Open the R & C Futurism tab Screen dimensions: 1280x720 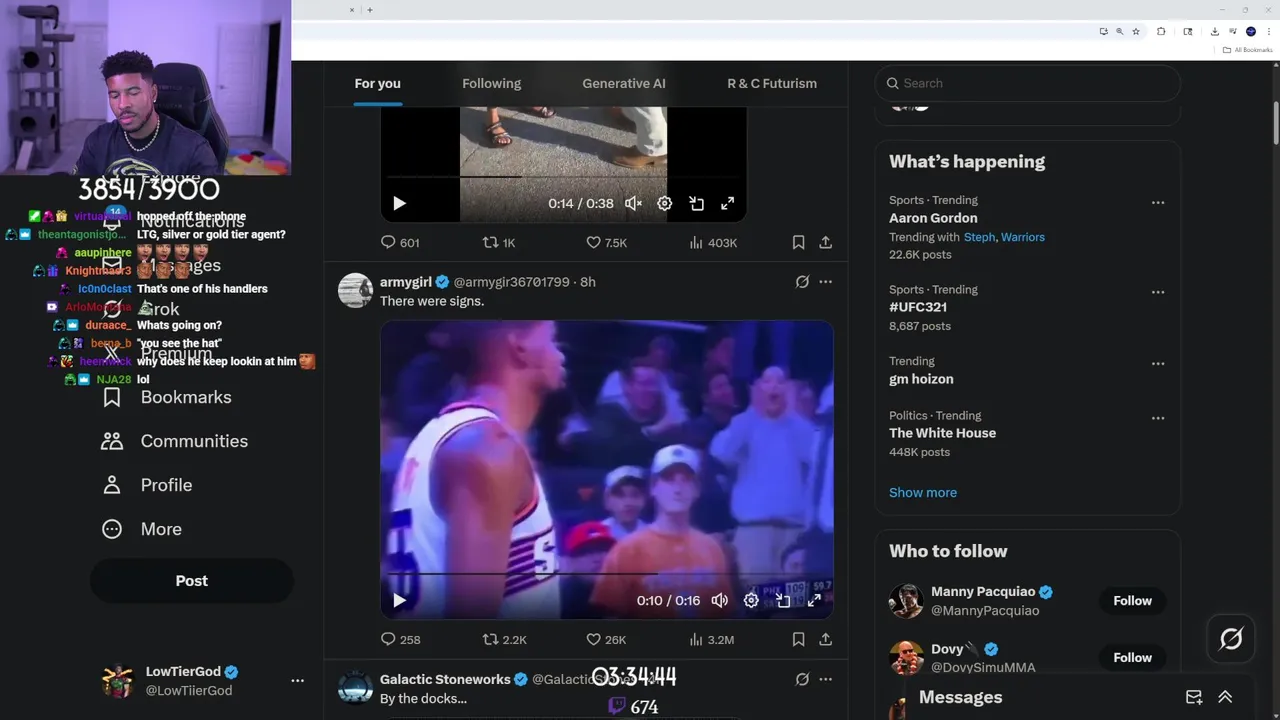pos(772,84)
